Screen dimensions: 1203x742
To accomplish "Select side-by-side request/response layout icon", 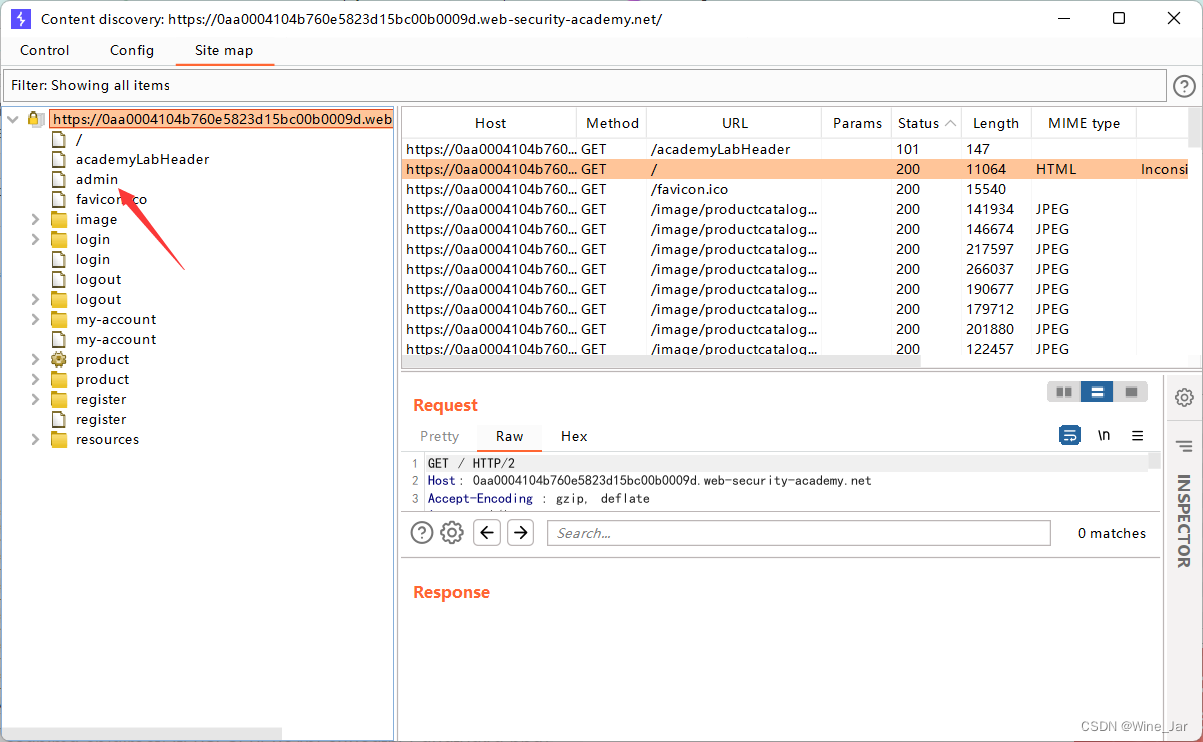I will click(x=1064, y=392).
